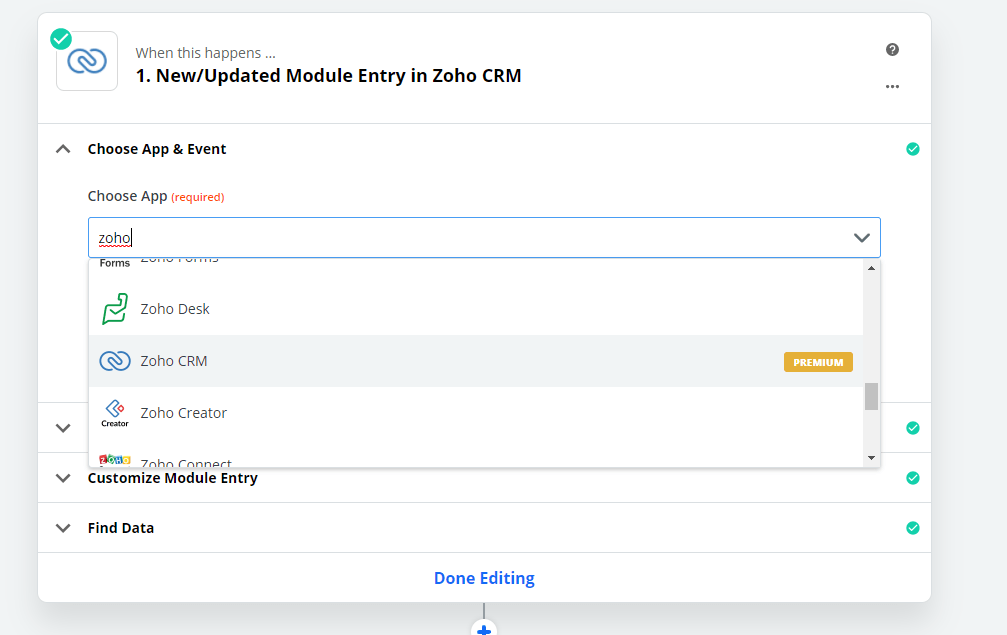This screenshot has width=1007, height=635.
Task: Click the "When this happens ..." label
Action: tap(206, 53)
